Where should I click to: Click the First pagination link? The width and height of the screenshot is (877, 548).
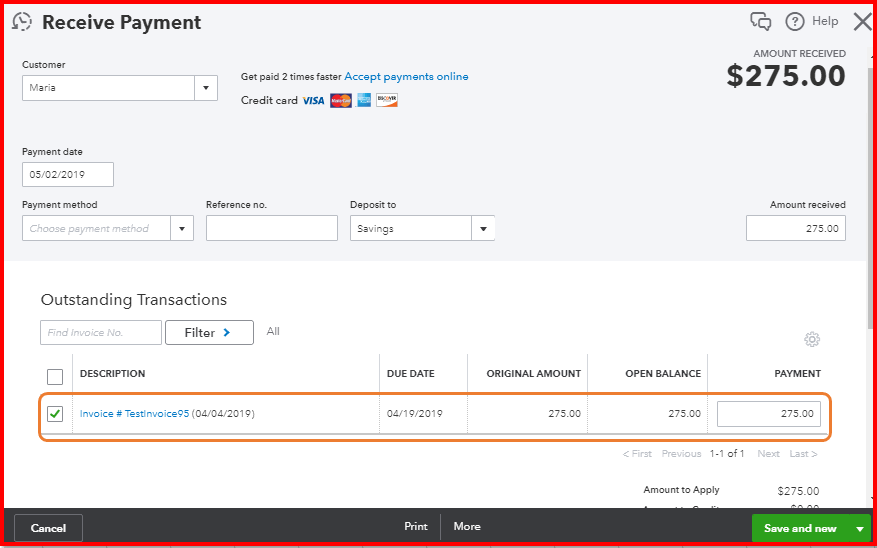pos(637,453)
